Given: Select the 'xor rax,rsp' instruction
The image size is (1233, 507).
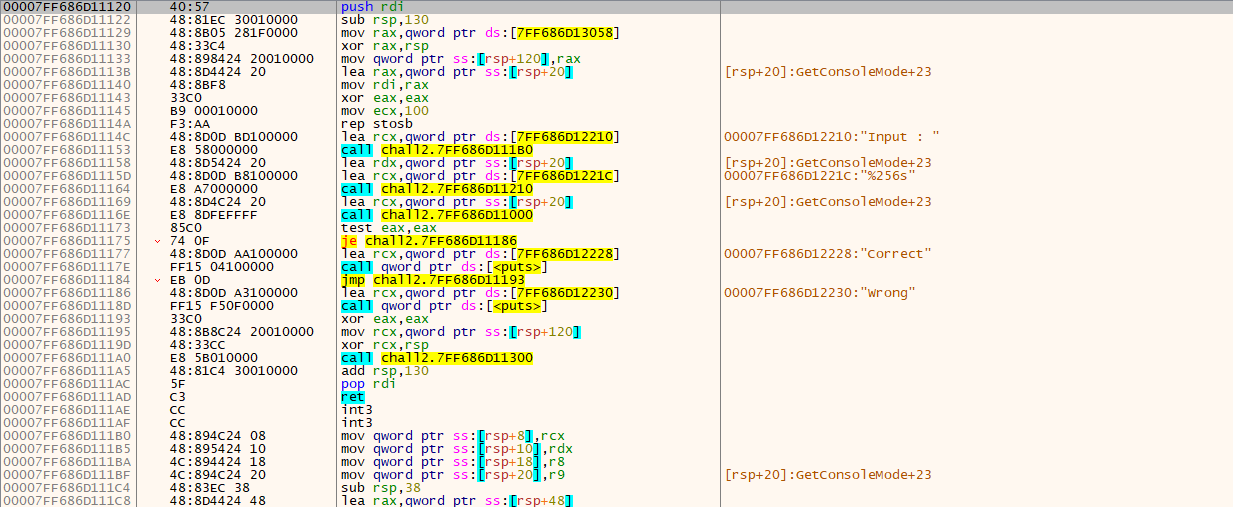Looking at the screenshot, I should tap(381, 46).
